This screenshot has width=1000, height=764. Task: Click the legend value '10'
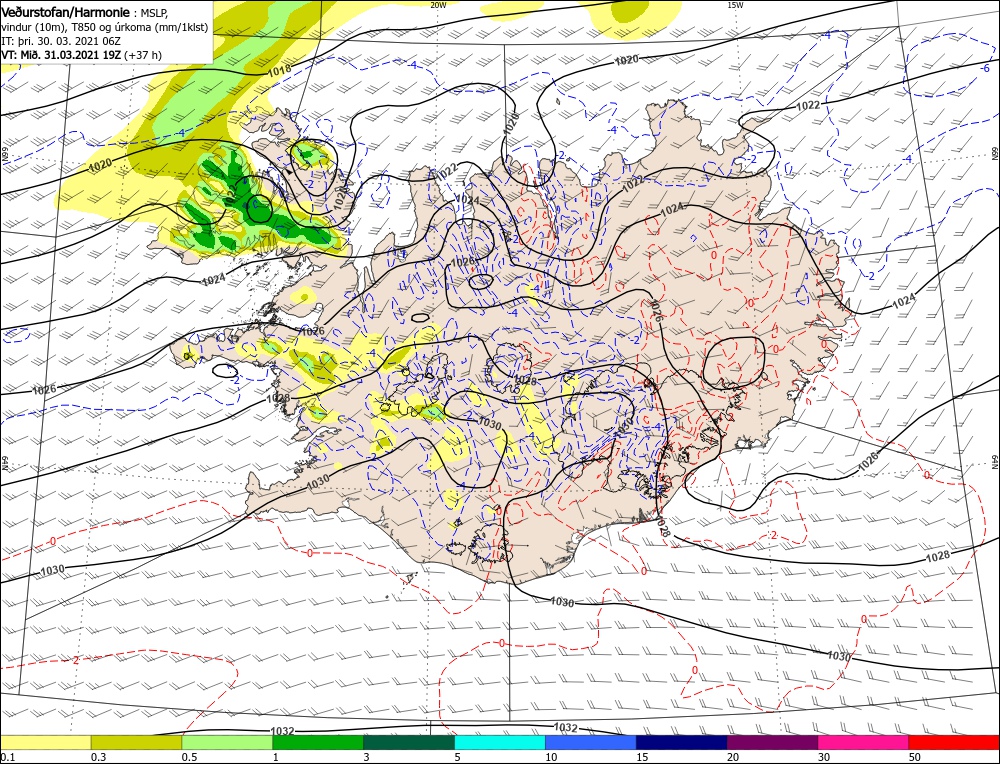(551, 757)
